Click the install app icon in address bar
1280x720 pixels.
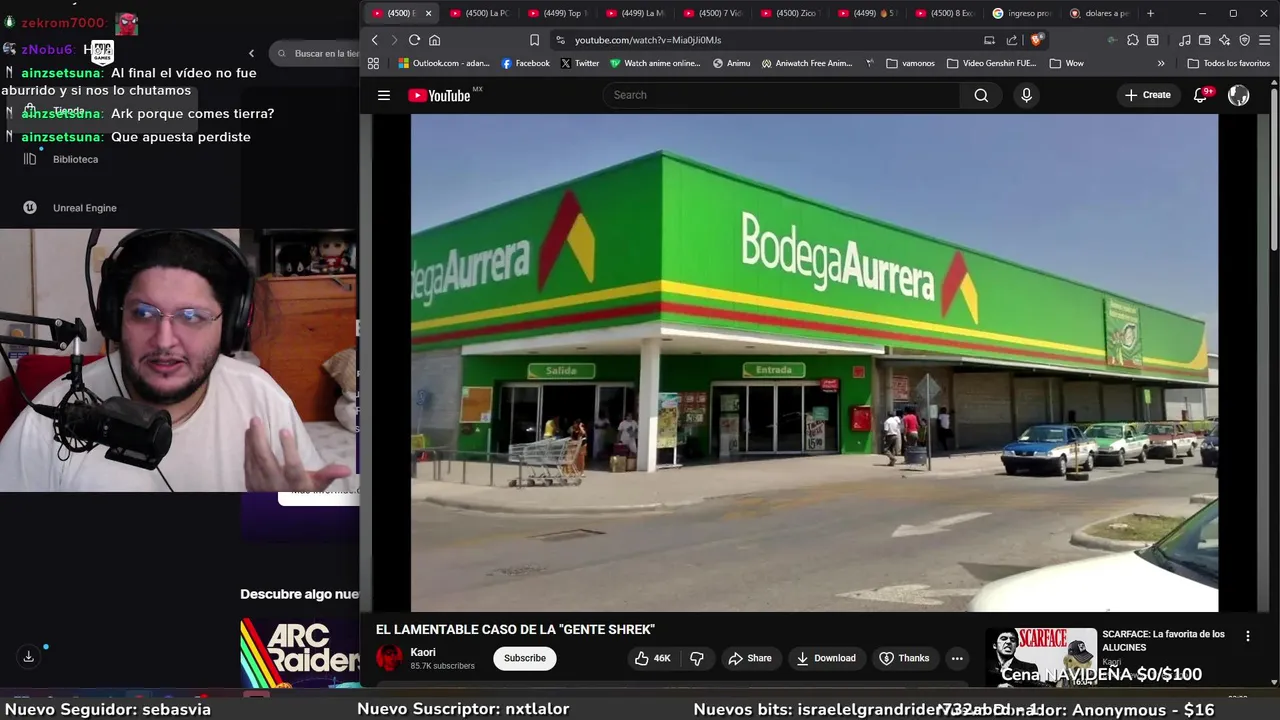pyautogui.click(x=989, y=40)
